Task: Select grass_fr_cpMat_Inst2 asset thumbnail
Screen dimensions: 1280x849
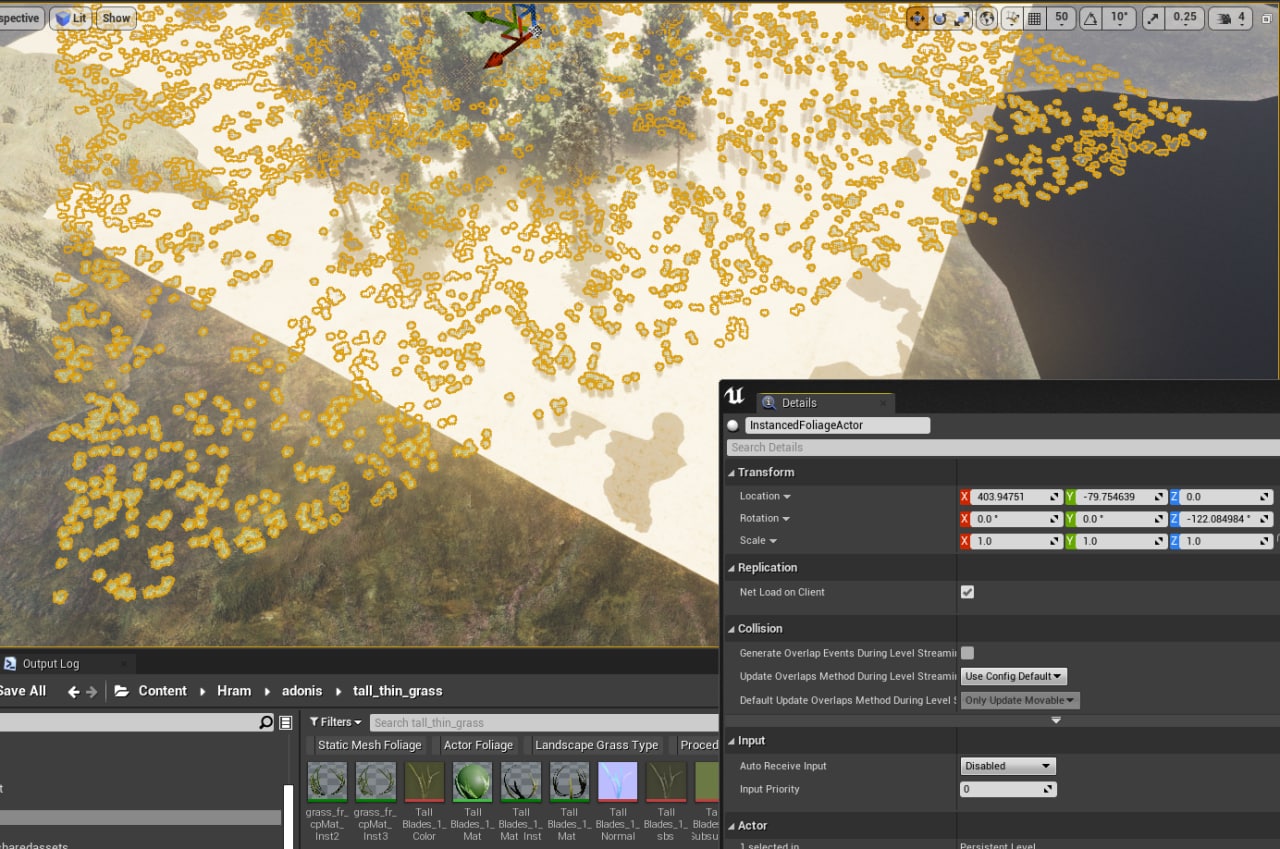Action: pos(327,782)
